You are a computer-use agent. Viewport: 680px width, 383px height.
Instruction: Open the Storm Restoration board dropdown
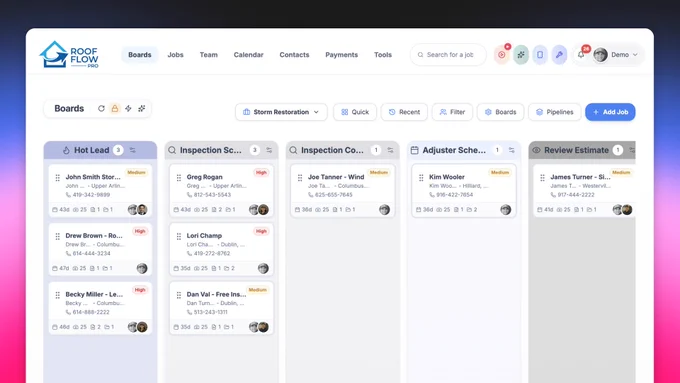pyautogui.click(x=281, y=112)
